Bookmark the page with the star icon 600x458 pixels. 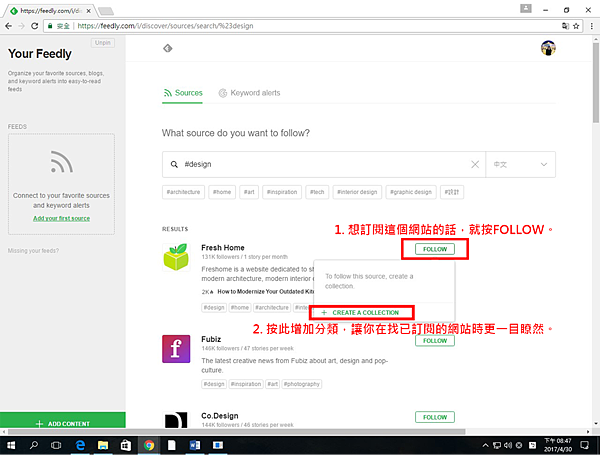tap(576, 26)
